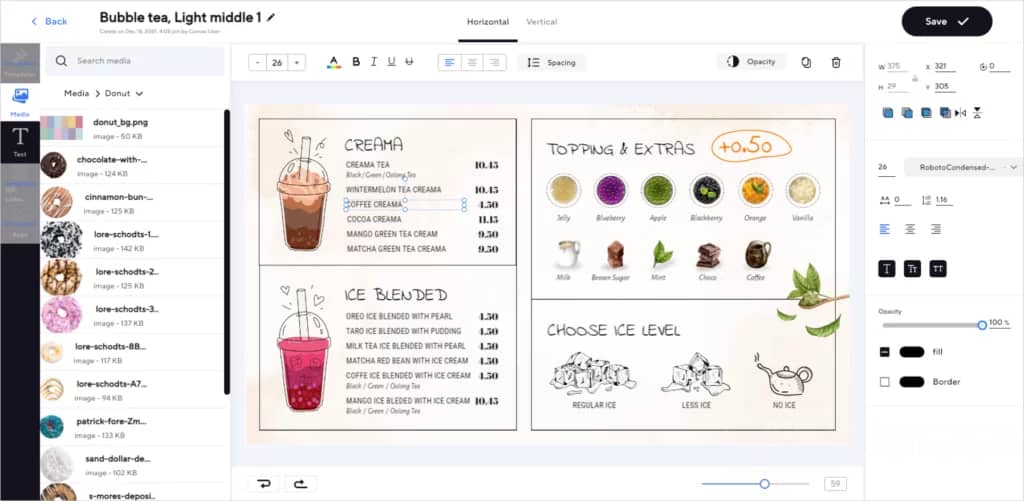
Task: Toggle strikethrough formatting in the toolbar
Action: coord(409,62)
